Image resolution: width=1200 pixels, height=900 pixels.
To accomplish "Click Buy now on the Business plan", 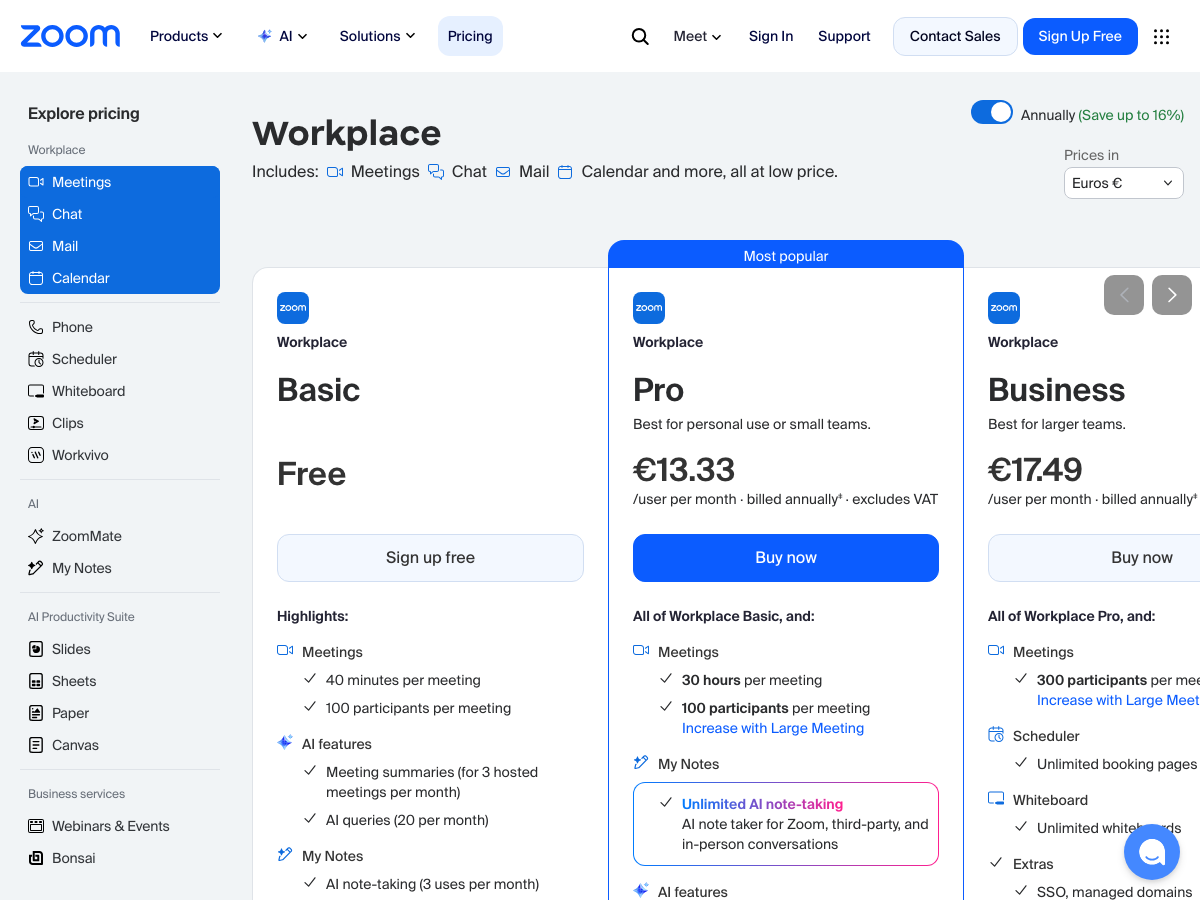I will point(1094,558).
